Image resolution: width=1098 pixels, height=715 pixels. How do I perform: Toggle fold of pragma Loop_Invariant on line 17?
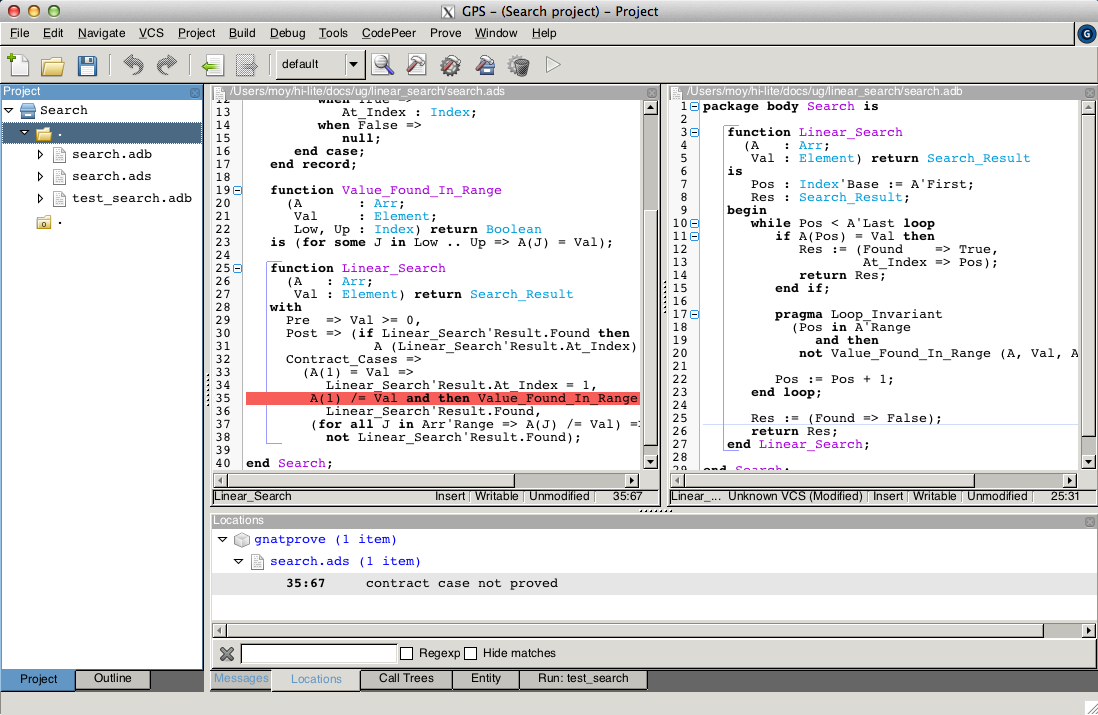(x=694, y=314)
